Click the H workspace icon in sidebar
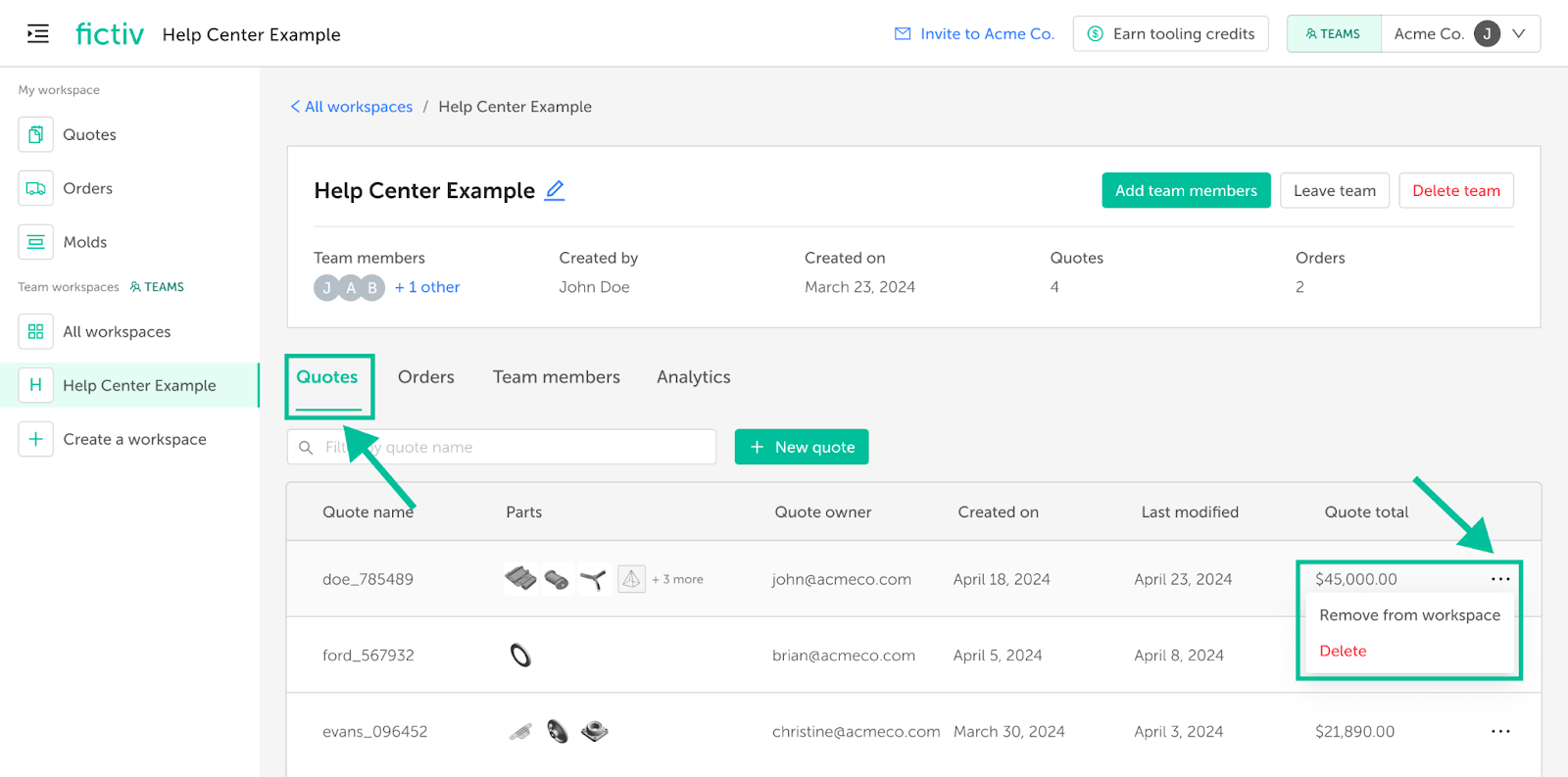Viewport: 1568px width, 777px height. (36, 385)
